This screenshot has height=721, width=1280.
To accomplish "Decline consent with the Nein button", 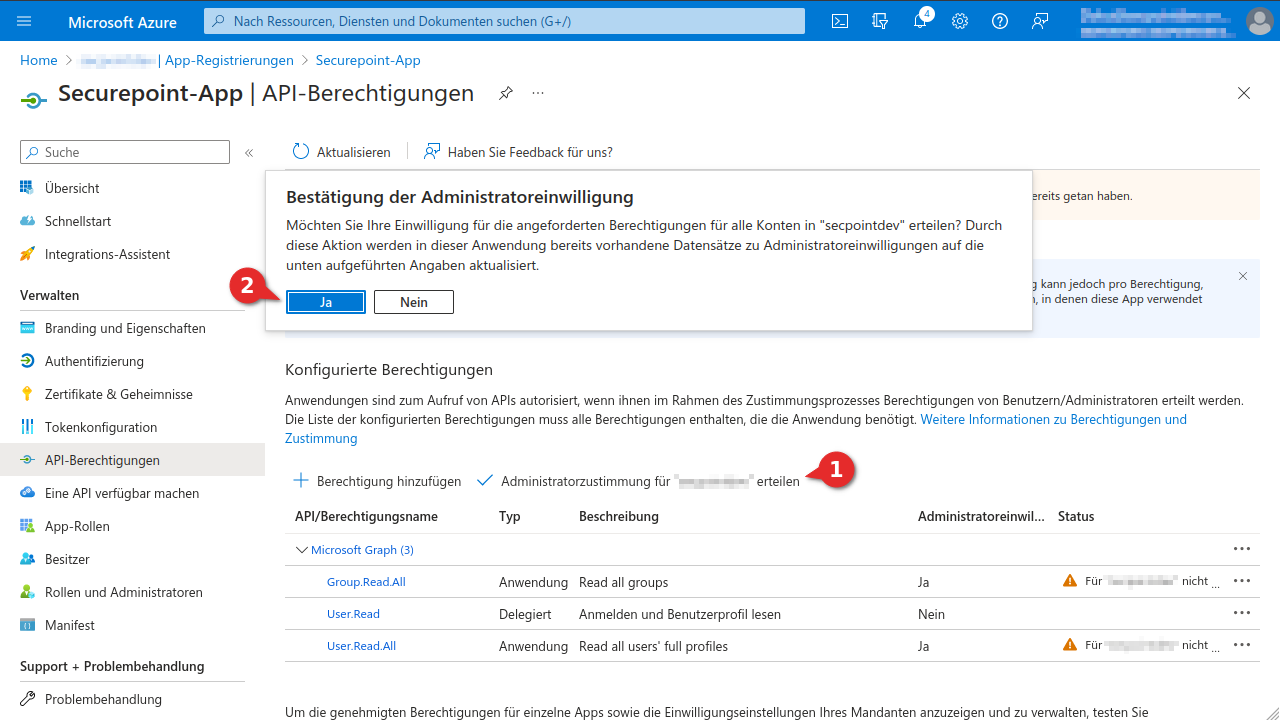I will click(414, 302).
